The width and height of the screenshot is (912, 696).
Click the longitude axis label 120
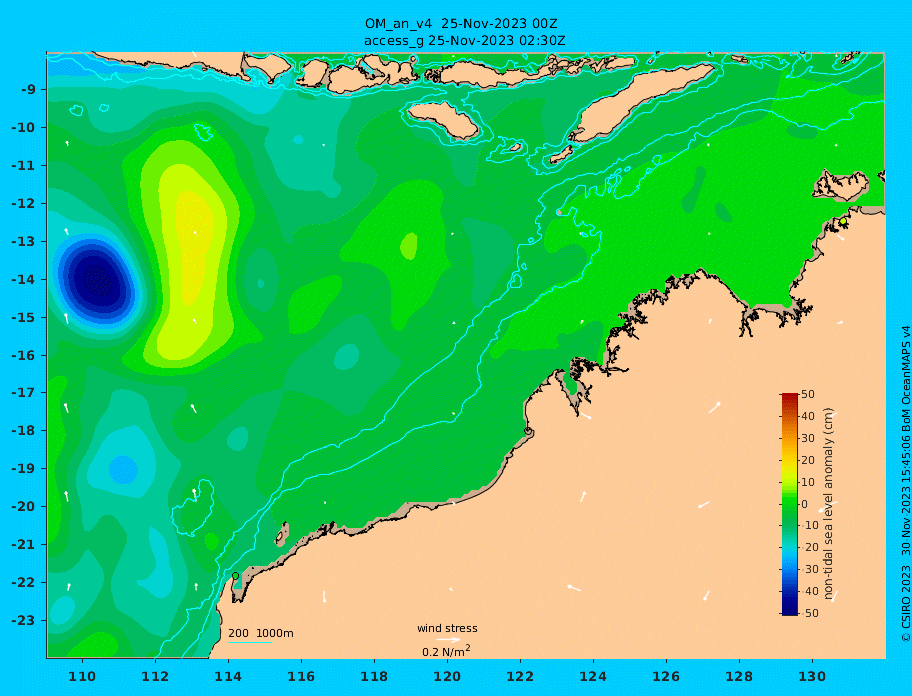tap(447, 677)
